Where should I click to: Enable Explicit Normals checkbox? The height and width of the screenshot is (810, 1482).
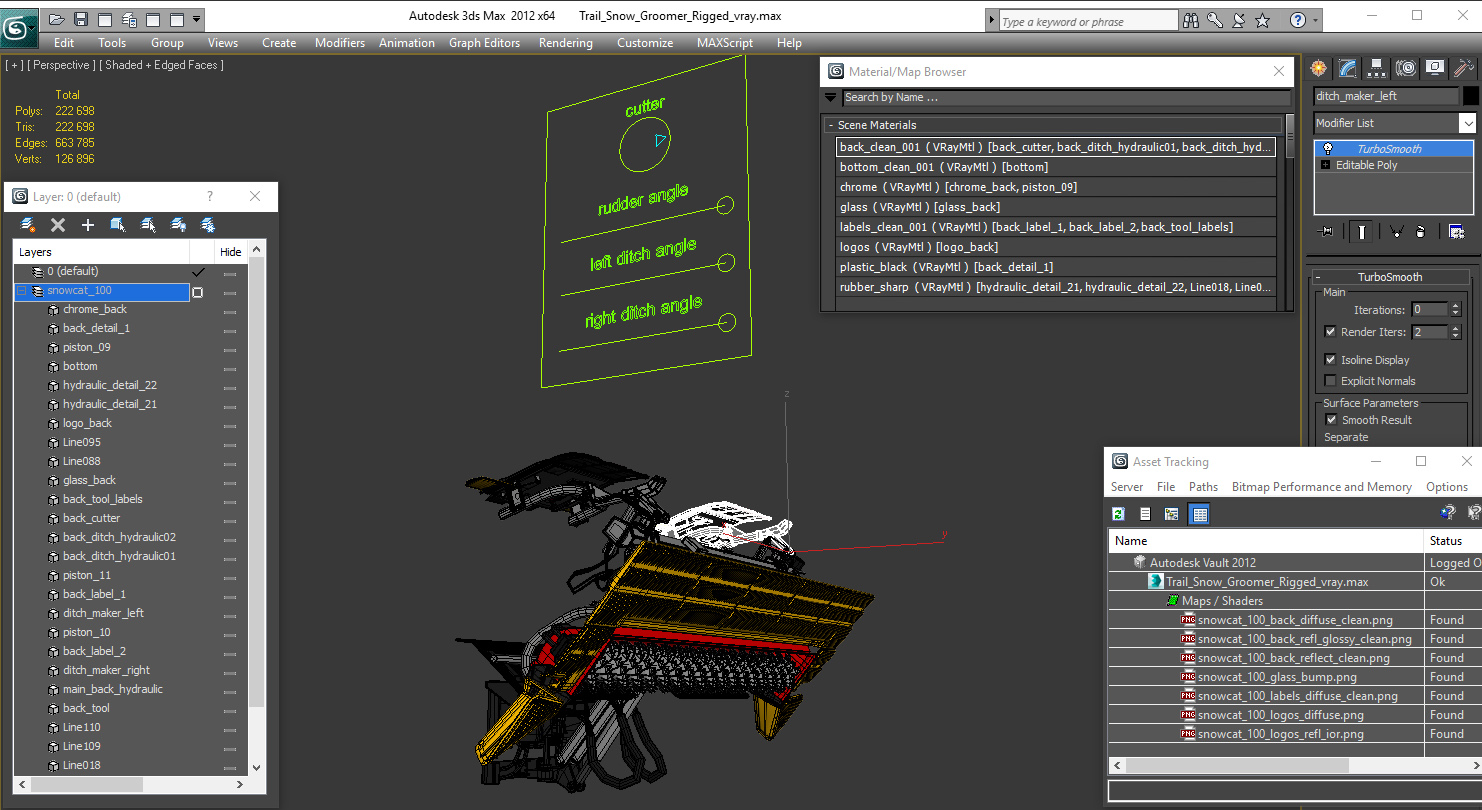click(1330, 381)
